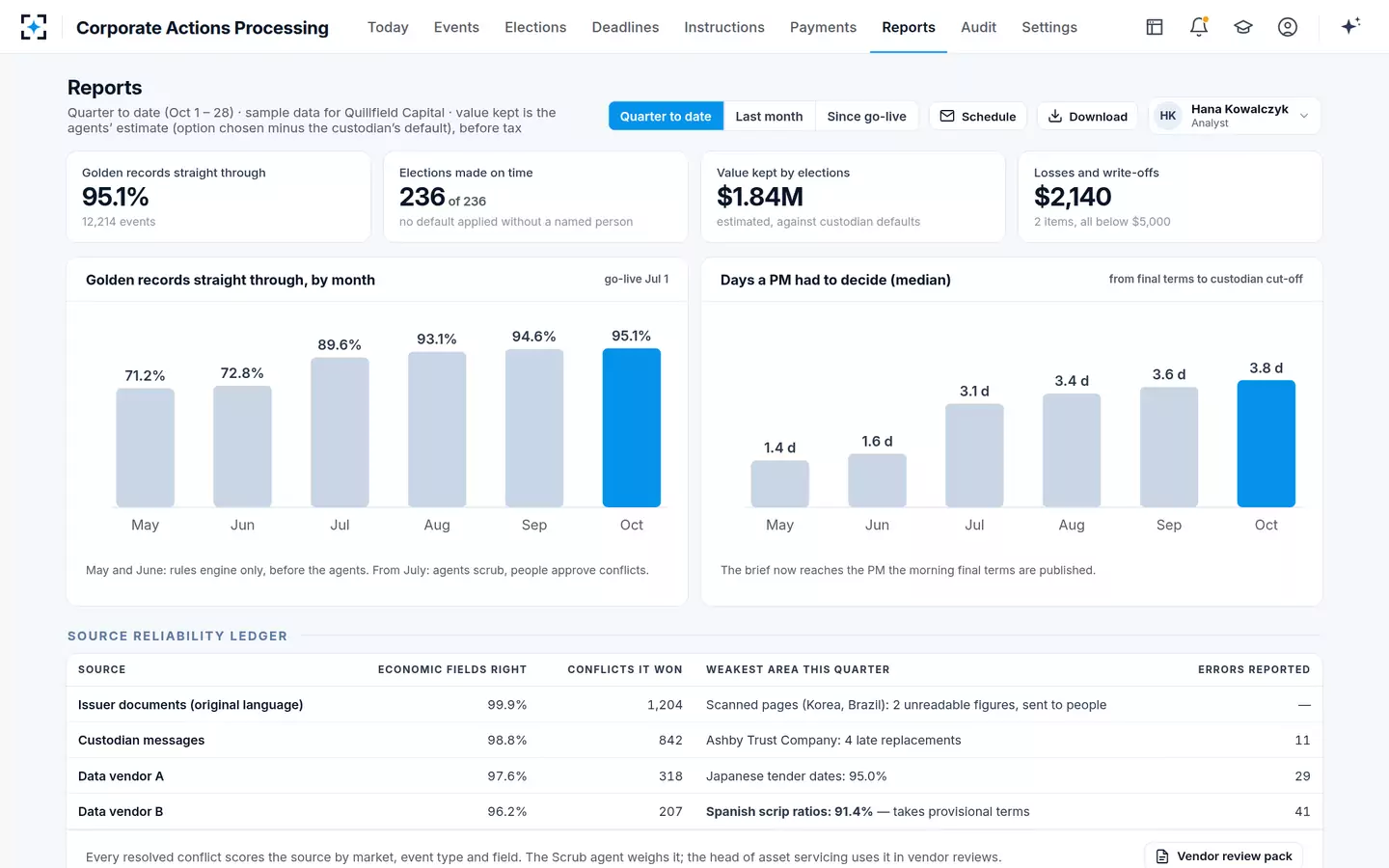This screenshot has height=868, width=1389.
Task: Go to the Events tab
Action: pyautogui.click(x=456, y=27)
